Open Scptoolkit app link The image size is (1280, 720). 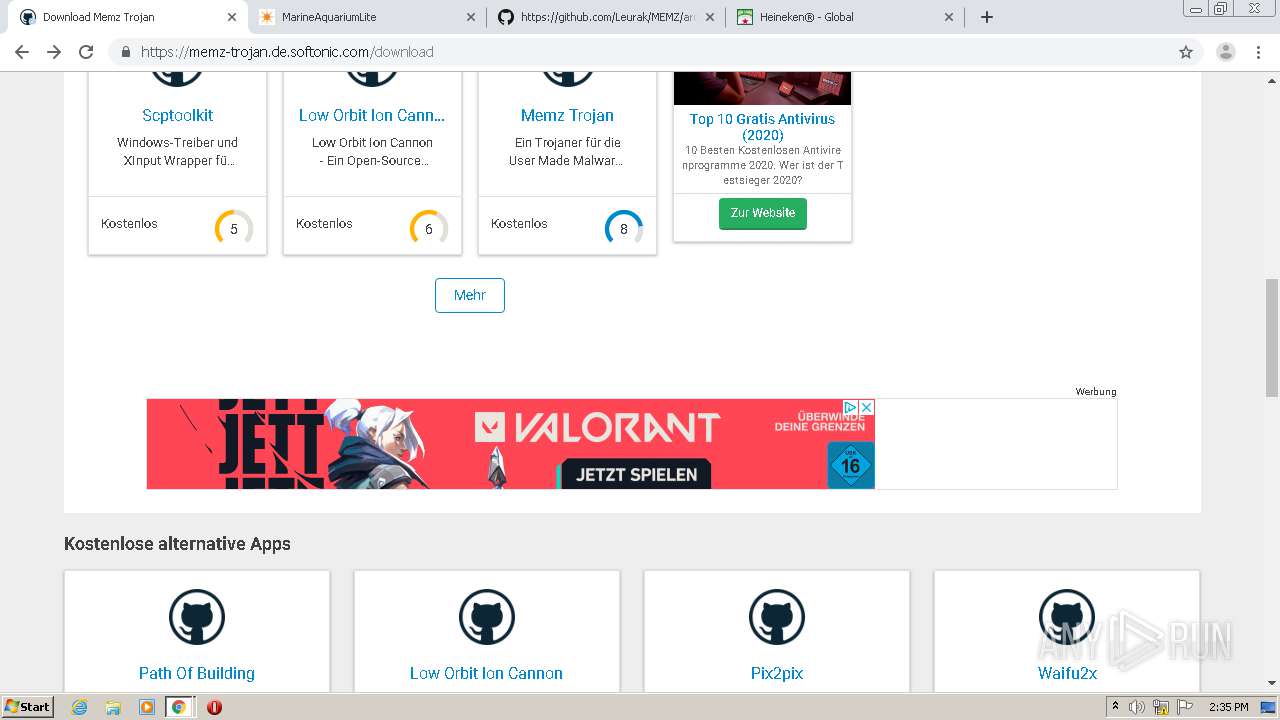coord(178,115)
